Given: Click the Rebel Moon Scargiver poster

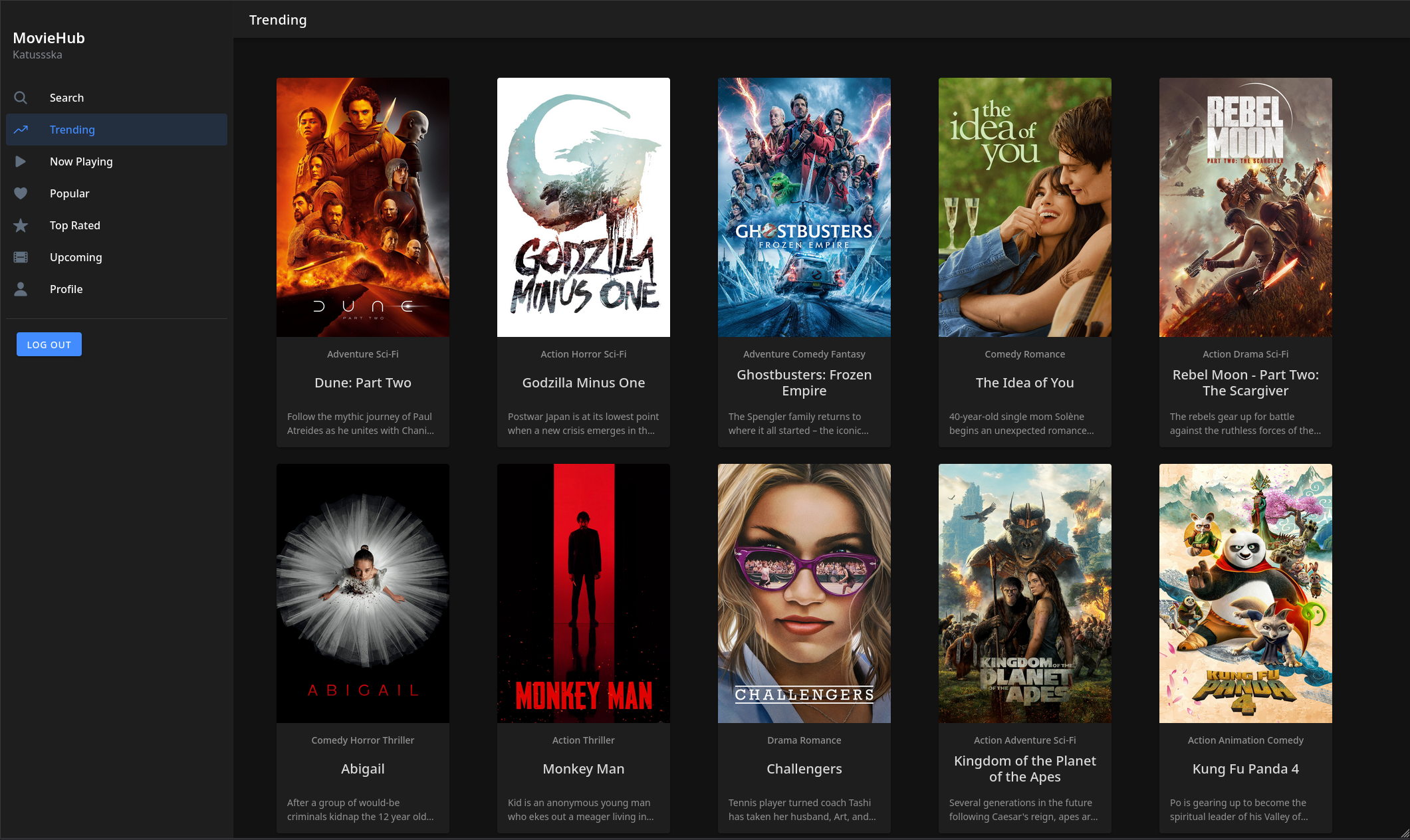Looking at the screenshot, I should (1245, 207).
